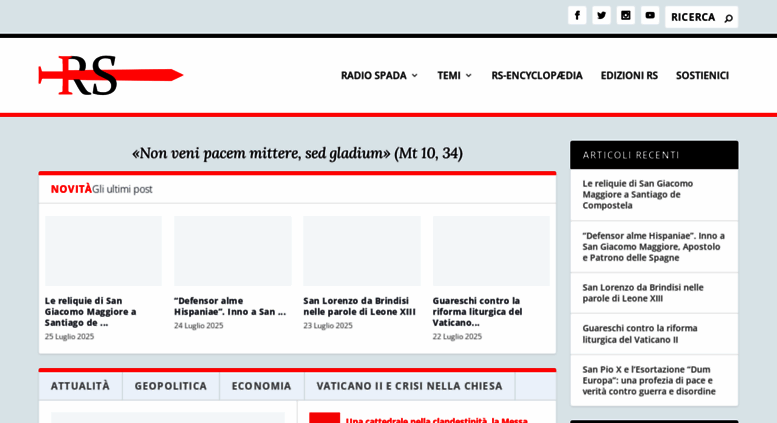777x423 pixels.
Task: Open post 'San Lorenzo da Brindisi nelle parole di Leone XIII' in Novità
Action: [x=359, y=306]
